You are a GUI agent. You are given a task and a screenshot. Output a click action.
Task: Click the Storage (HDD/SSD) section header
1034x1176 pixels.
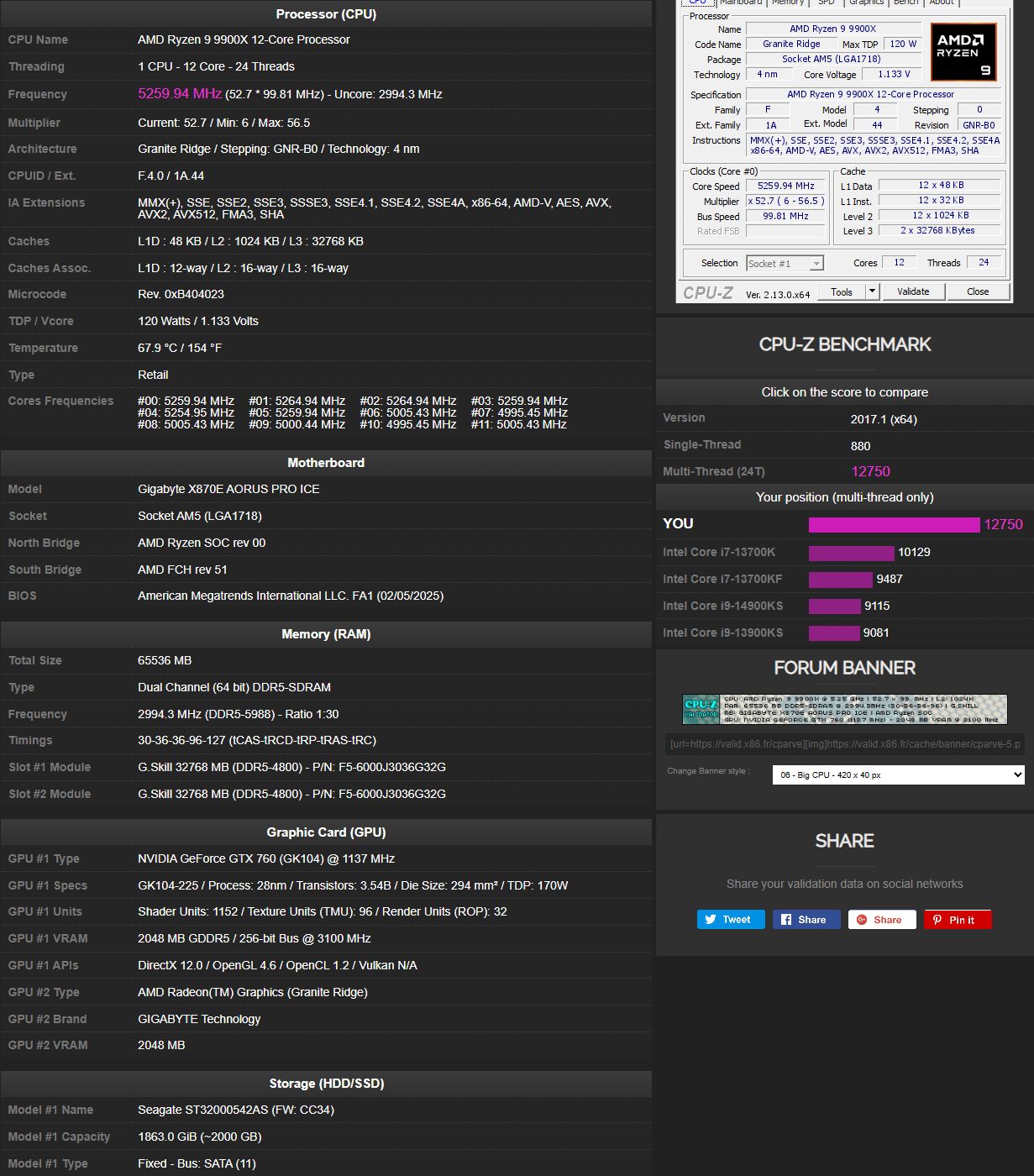pos(326,1084)
